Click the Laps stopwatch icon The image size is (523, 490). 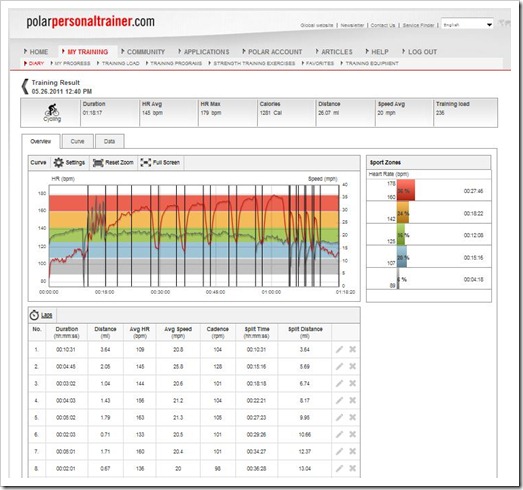tap(34, 315)
